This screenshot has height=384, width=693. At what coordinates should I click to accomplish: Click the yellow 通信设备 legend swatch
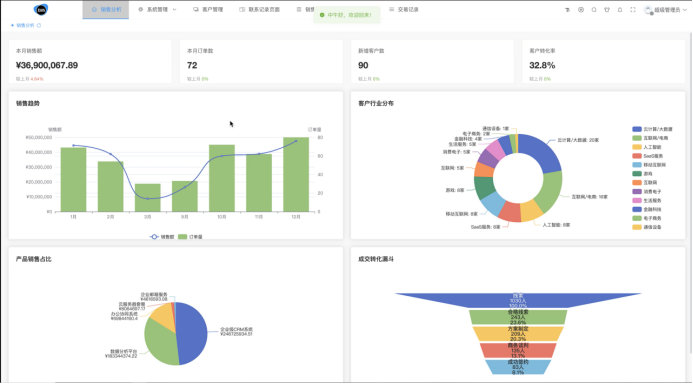pos(637,227)
